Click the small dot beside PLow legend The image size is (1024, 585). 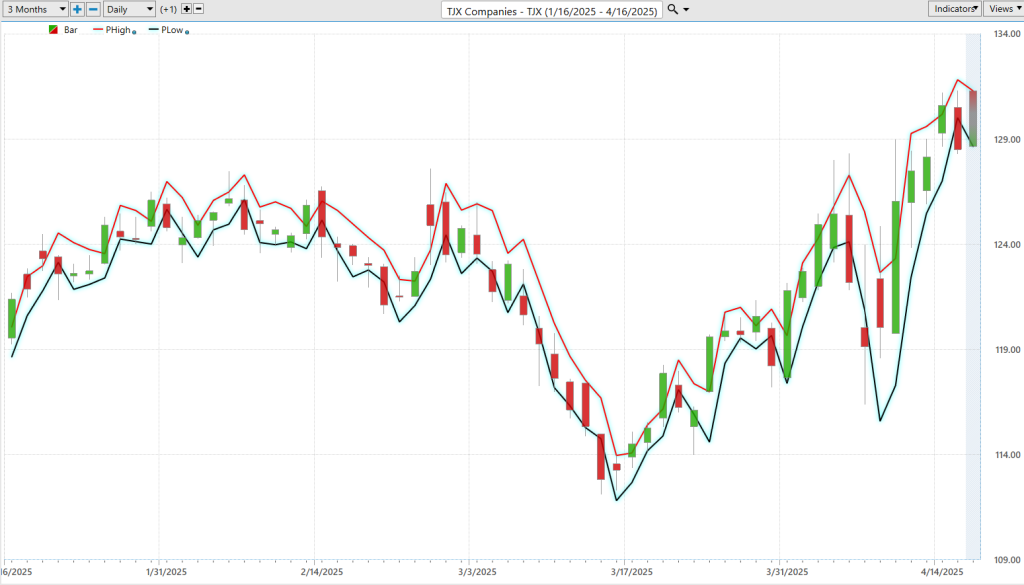click(188, 32)
